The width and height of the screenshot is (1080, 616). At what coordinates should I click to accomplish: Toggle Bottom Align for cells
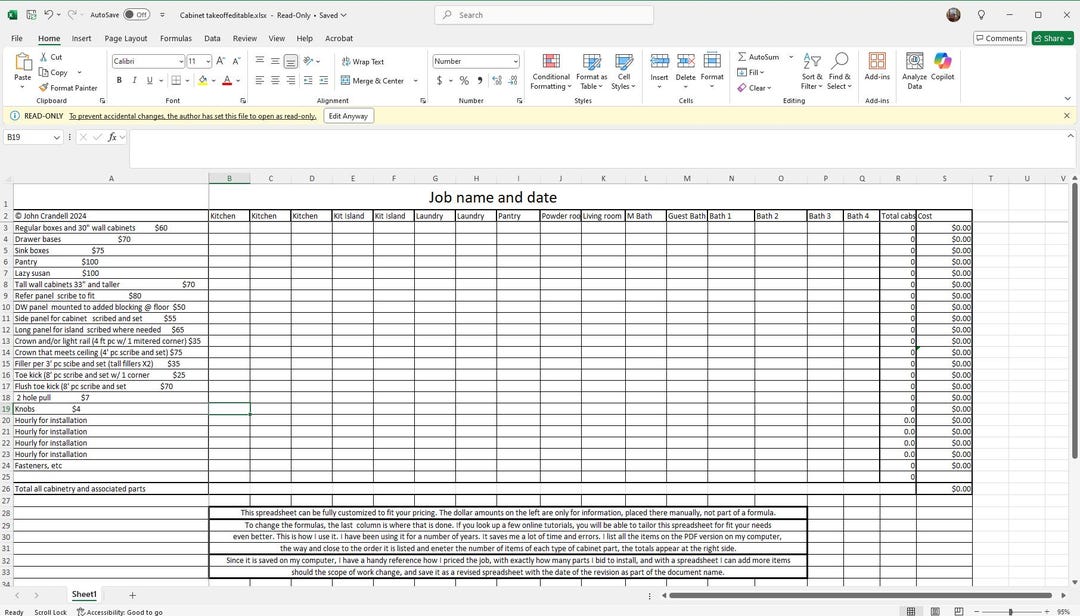[x=291, y=61]
